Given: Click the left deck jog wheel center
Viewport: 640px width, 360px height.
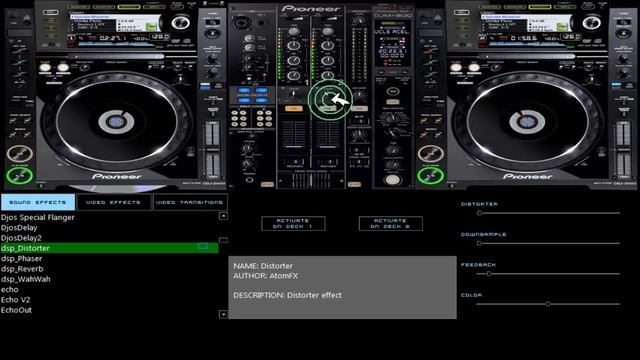Looking at the screenshot, I should [116, 122].
